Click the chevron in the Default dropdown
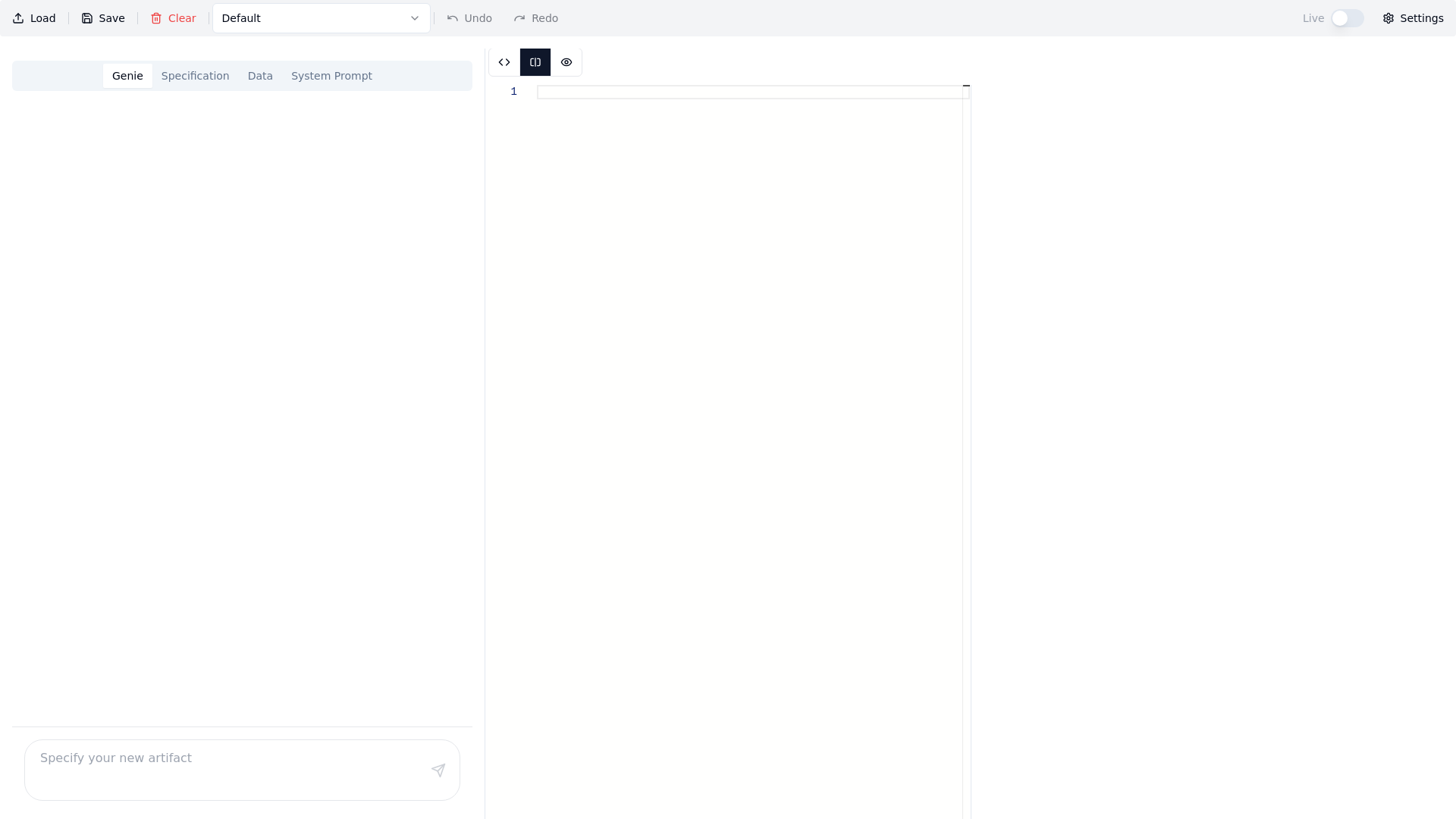This screenshot has width=1456, height=819. (415, 18)
